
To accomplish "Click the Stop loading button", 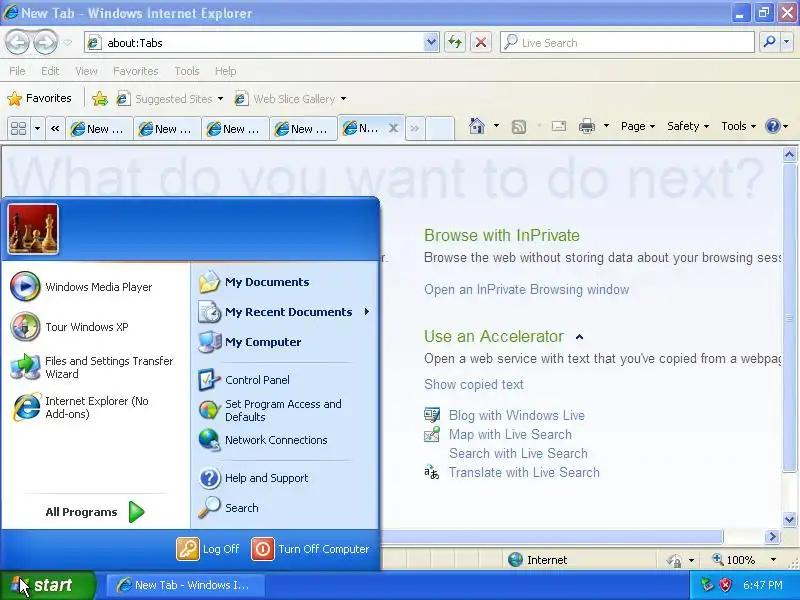I will click(x=481, y=42).
